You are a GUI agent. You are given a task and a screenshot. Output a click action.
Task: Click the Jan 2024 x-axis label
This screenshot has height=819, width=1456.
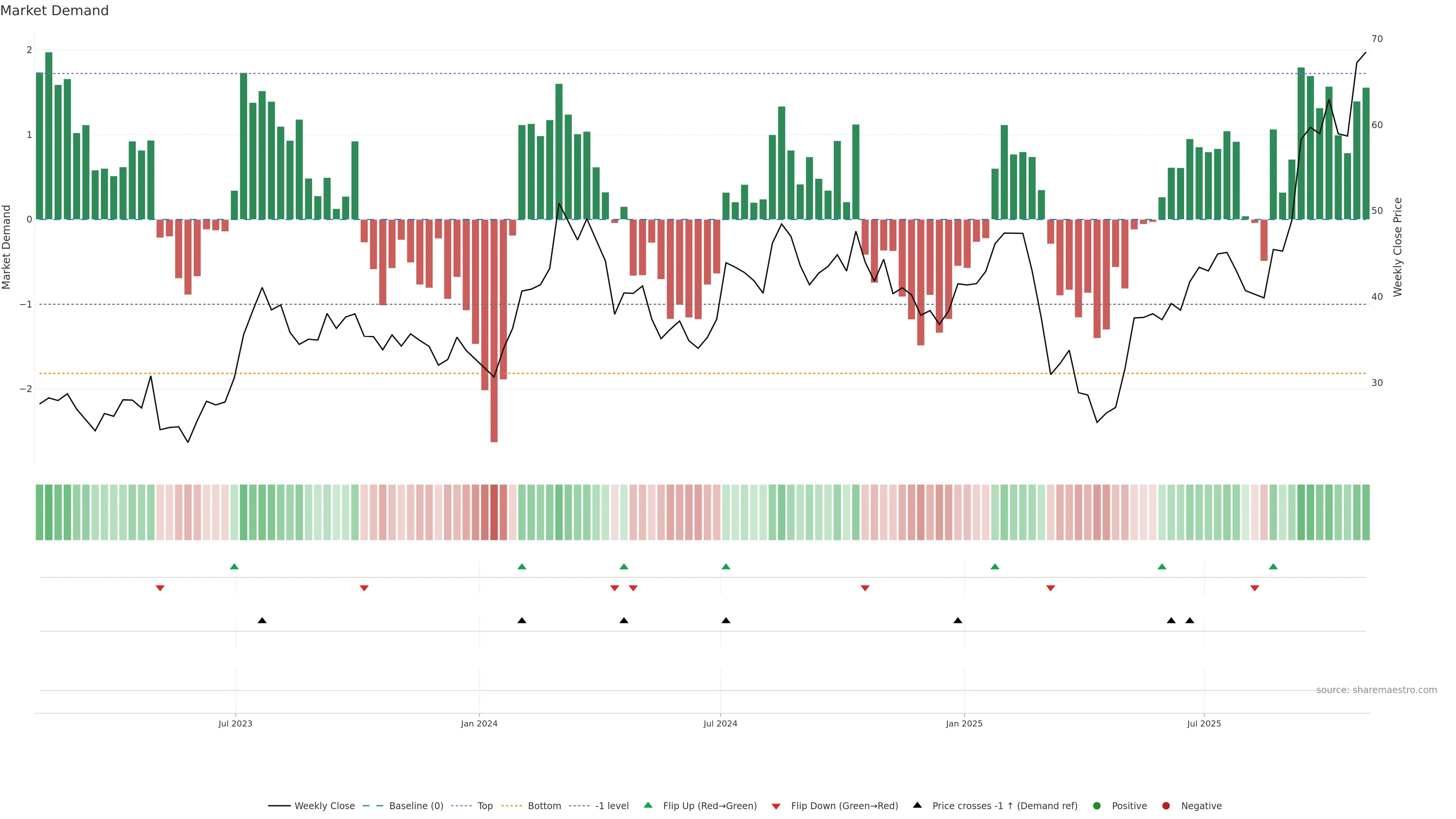pyautogui.click(x=479, y=723)
